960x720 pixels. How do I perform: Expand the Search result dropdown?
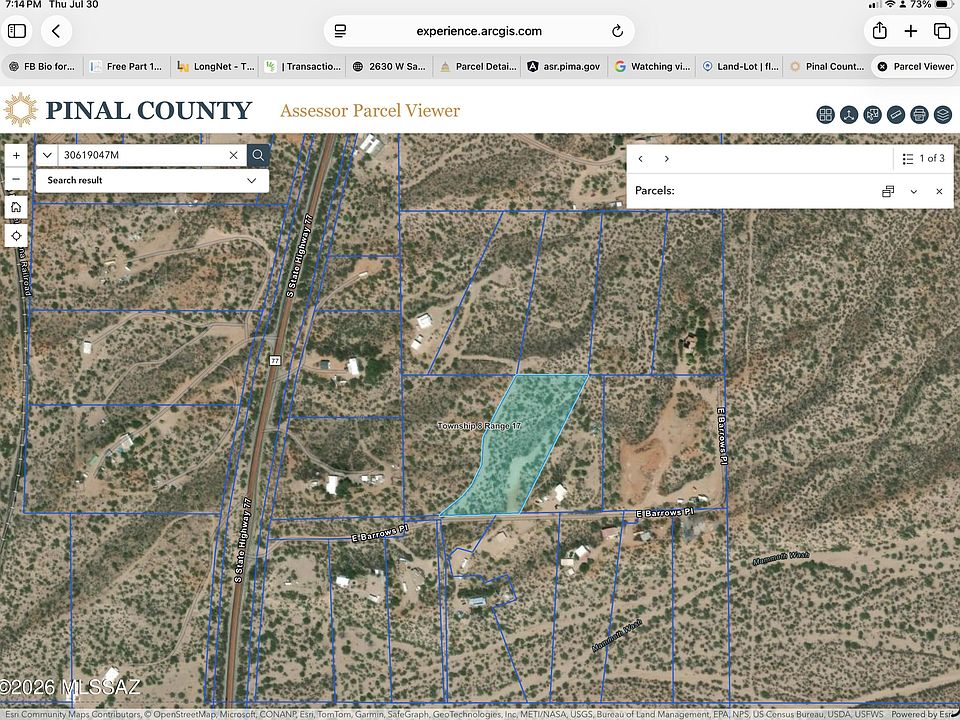pyautogui.click(x=152, y=180)
